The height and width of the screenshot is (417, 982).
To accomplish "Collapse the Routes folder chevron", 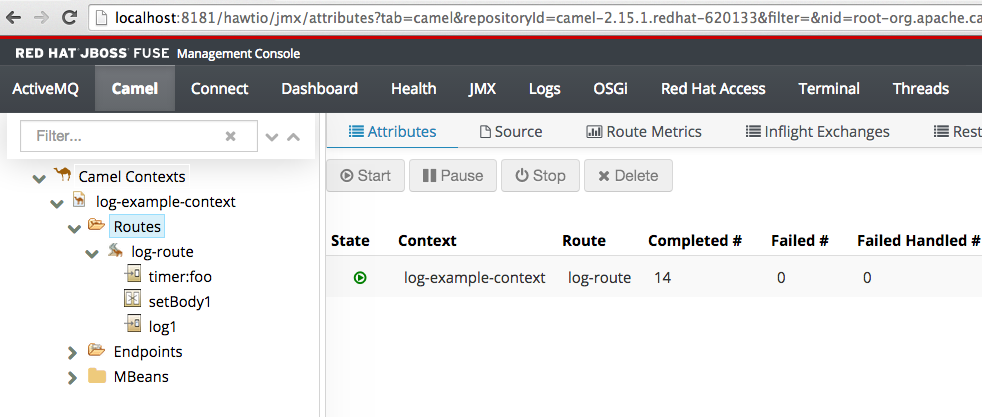I will [x=75, y=229].
